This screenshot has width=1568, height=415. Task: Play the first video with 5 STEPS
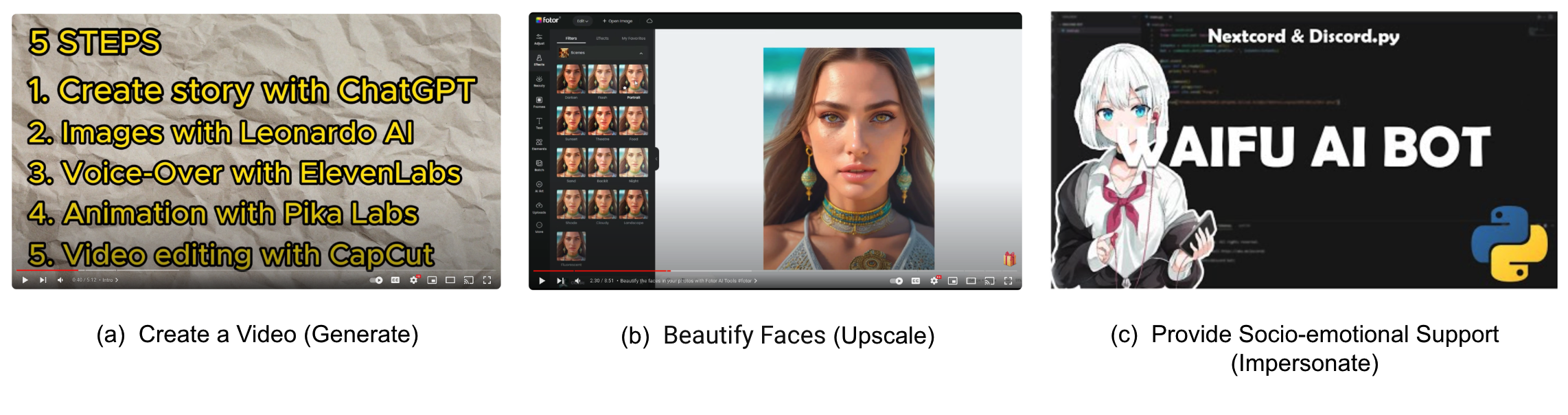[x=25, y=280]
